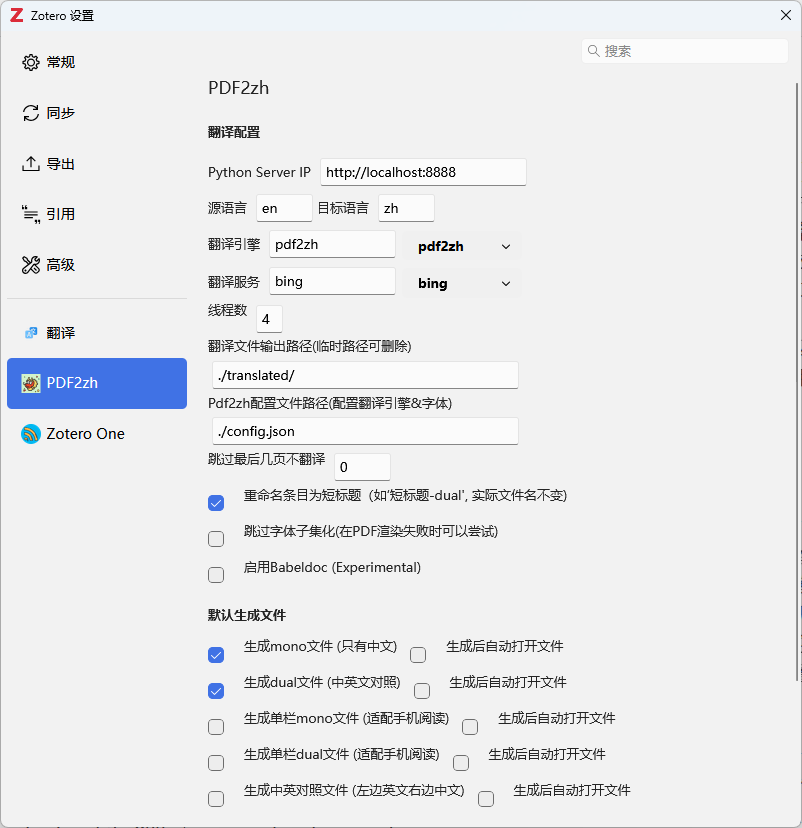Enable 启用Babeldoc (Experimental) checkbox

[216, 575]
